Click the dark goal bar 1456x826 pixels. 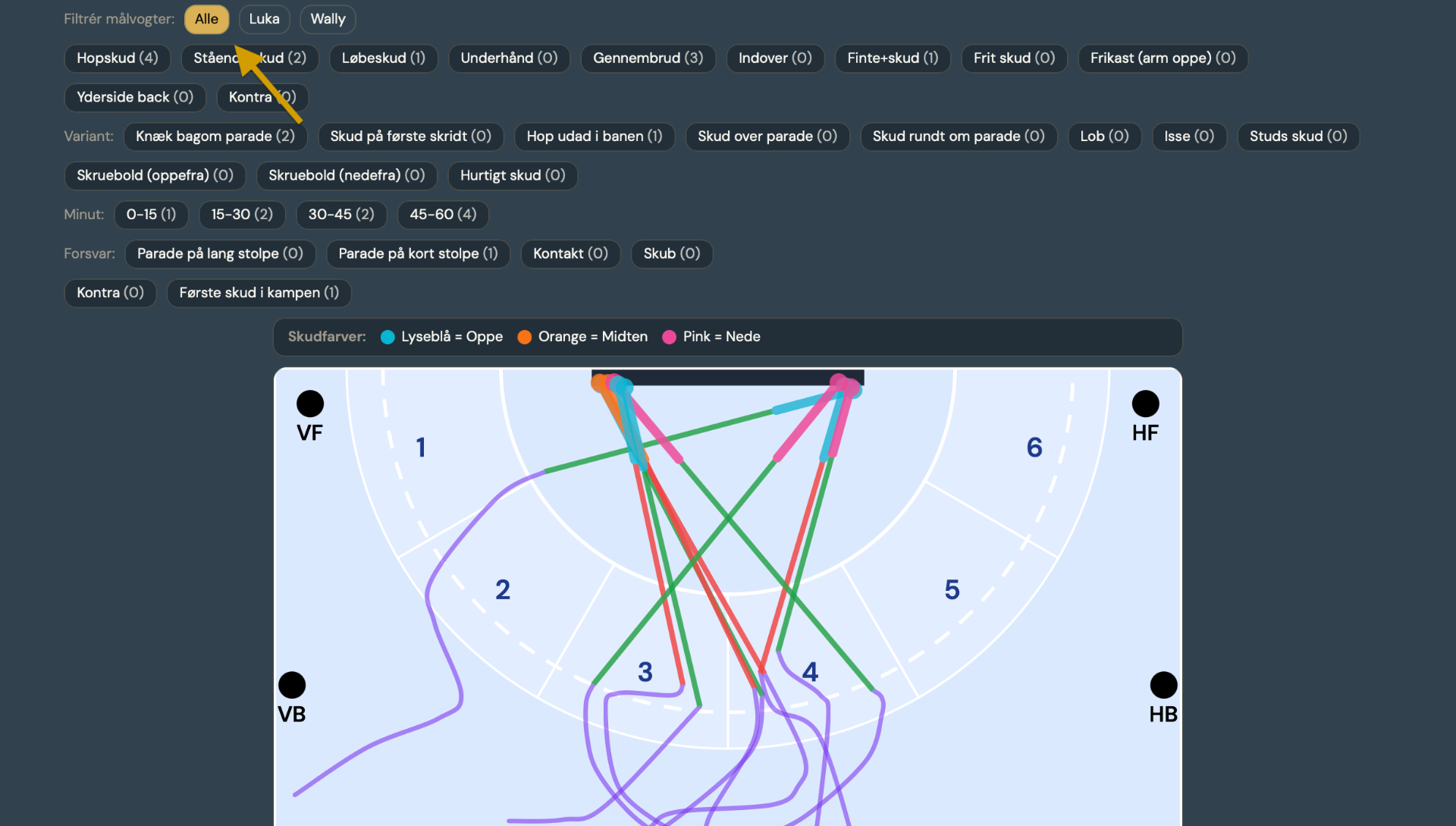tap(727, 378)
